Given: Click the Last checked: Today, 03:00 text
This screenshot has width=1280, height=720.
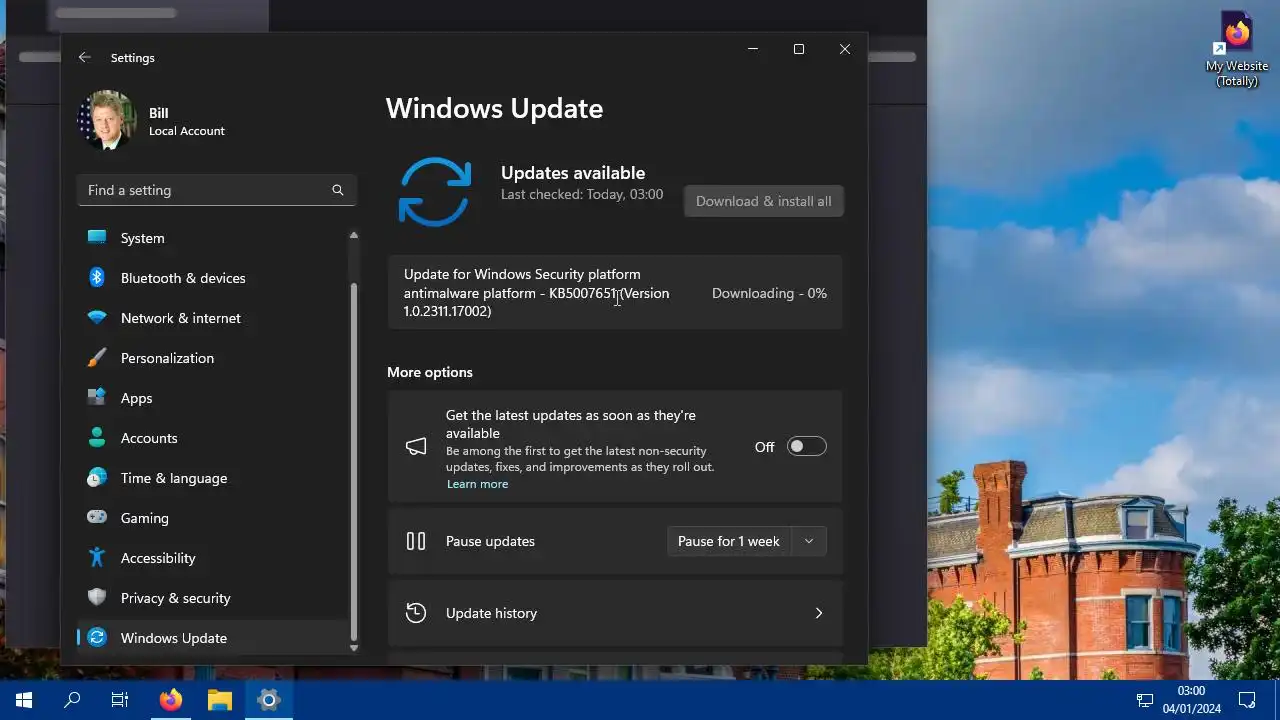Looking at the screenshot, I should click(582, 194).
